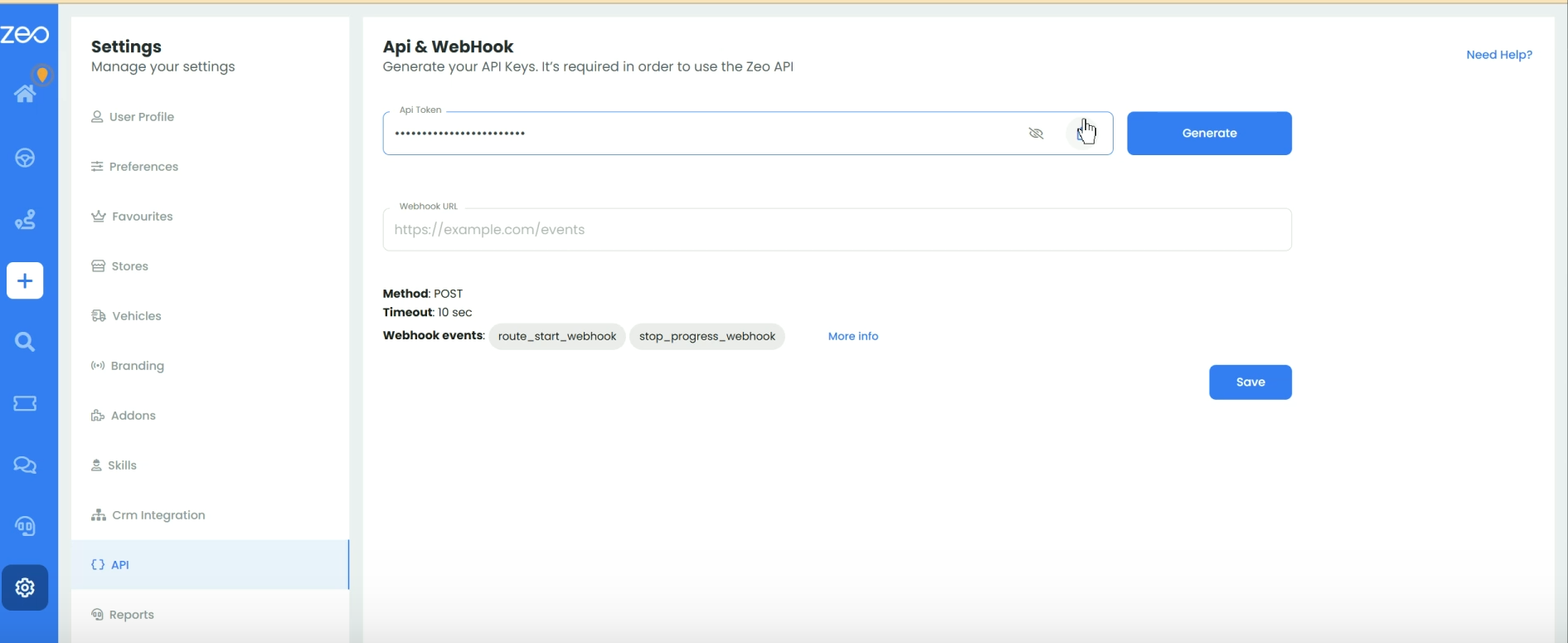Click the route_start_webhook chip
The width and height of the screenshot is (1568, 643).
tap(557, 336)
